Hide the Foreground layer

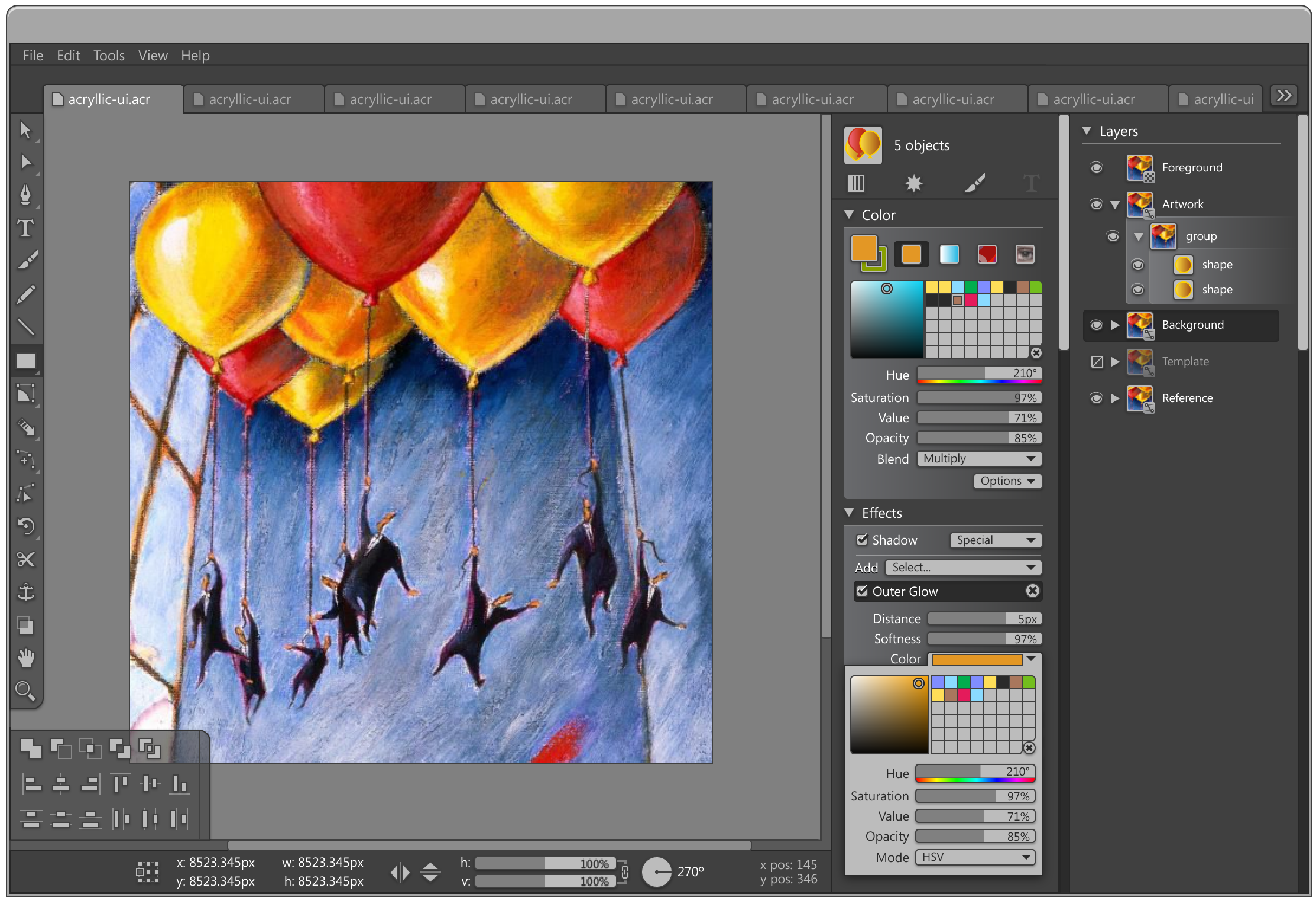click(x=1096, y=168)
